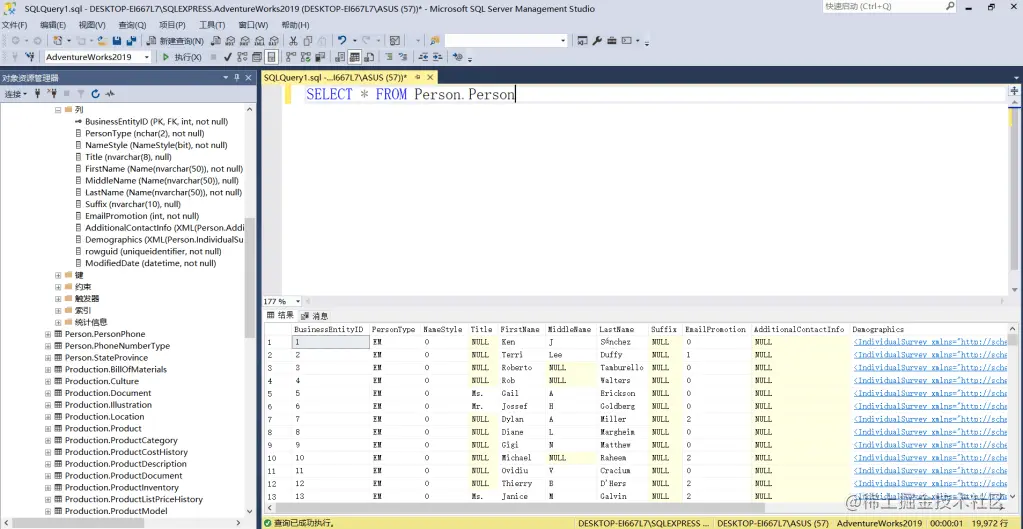Open the 帮助(H) menu

(x=295, y=25)
